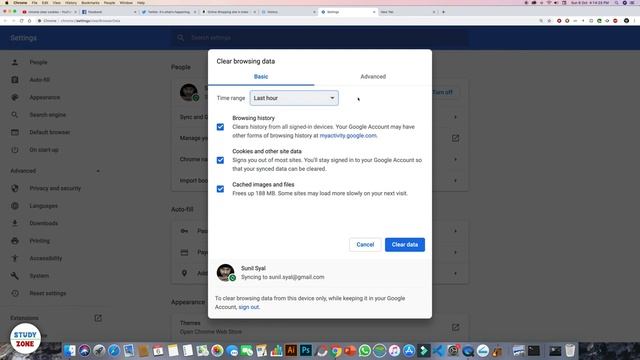640x360 pixels.
Task: Expand the Sync and Google services row arrow
Action: [456, 117]
